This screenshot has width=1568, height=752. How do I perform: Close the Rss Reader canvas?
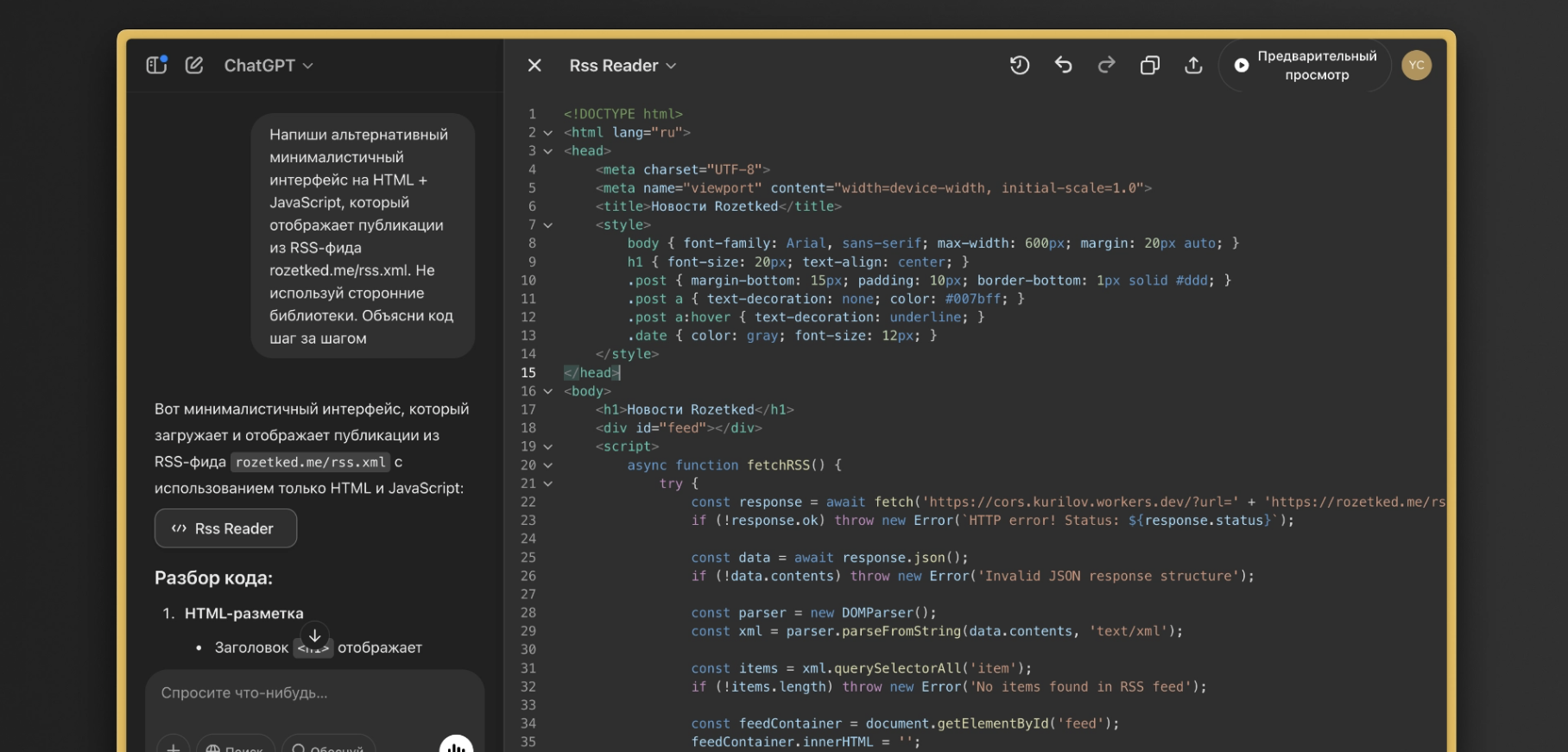click(534, 66)
